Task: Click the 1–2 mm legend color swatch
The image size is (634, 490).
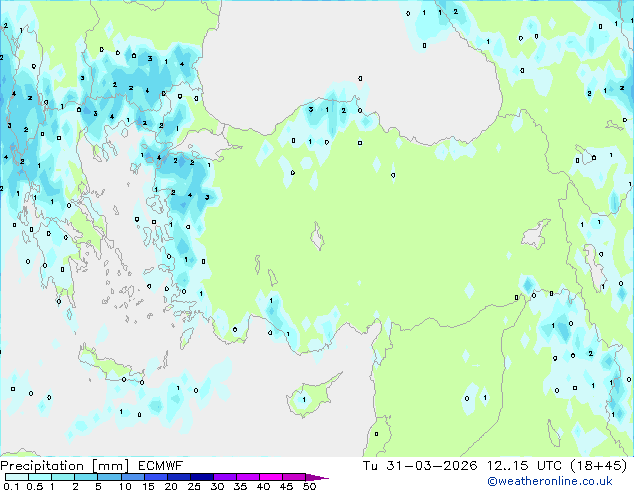Action: (x=63, y=477)
